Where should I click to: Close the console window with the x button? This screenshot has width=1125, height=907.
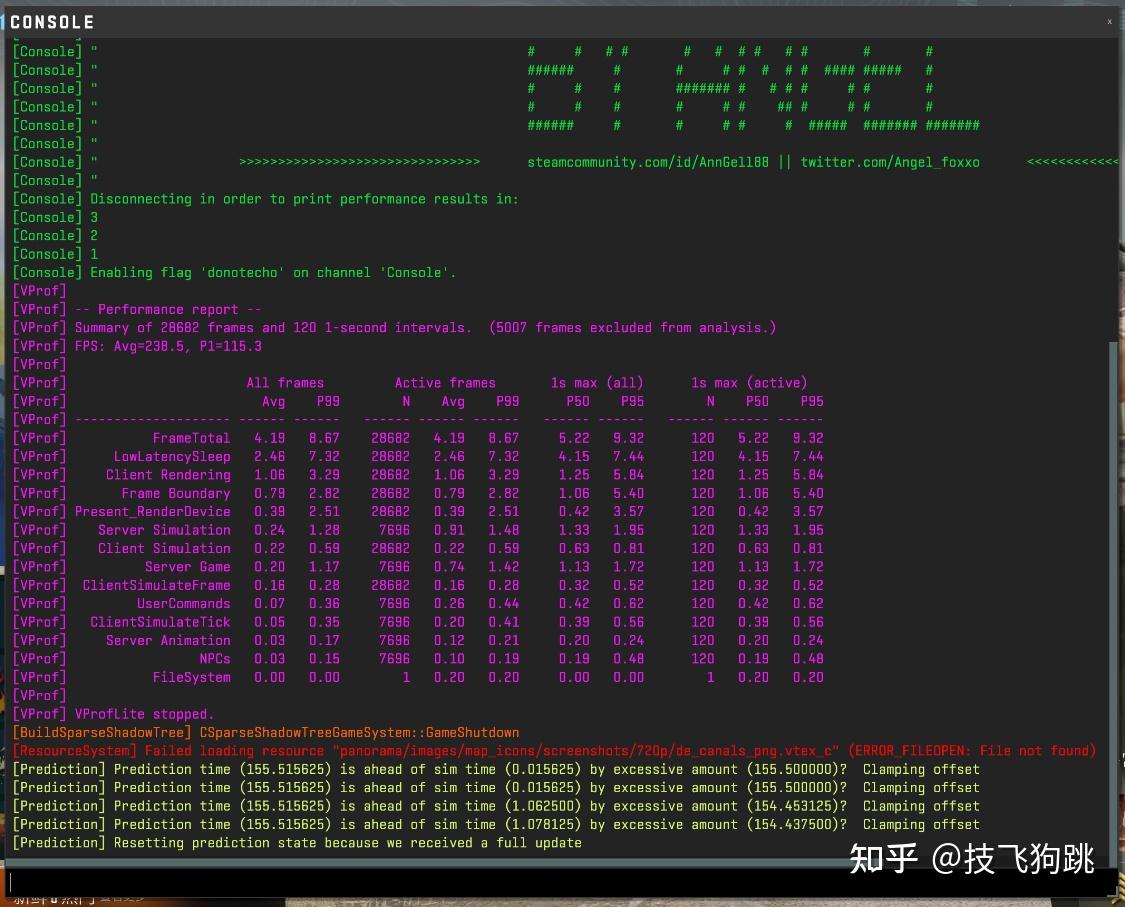[1109, 22]
